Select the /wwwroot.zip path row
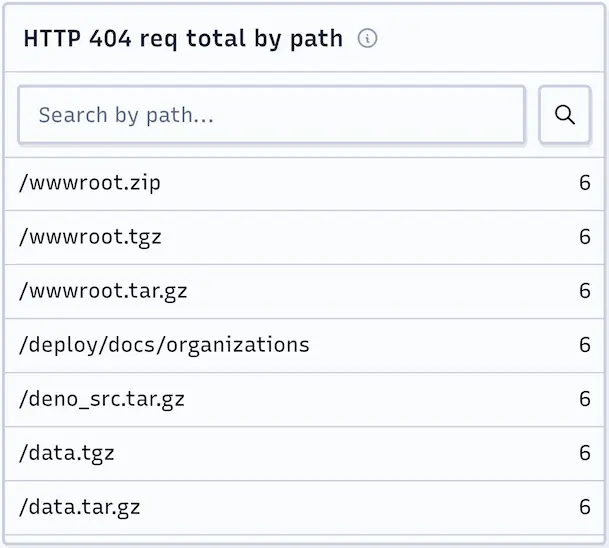 90,183
